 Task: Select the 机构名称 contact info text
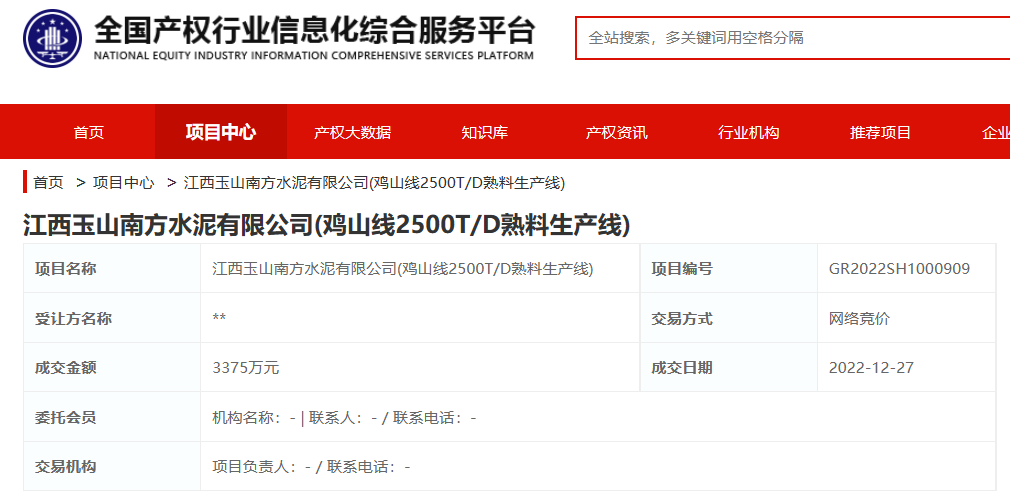click(x=344, y=418)
